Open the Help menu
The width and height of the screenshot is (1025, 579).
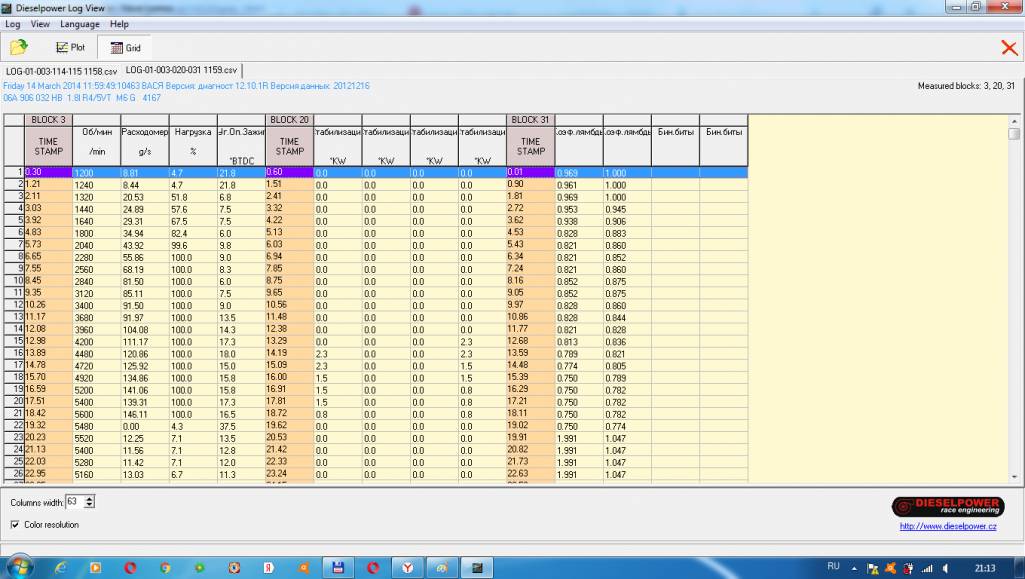(119, 24)
